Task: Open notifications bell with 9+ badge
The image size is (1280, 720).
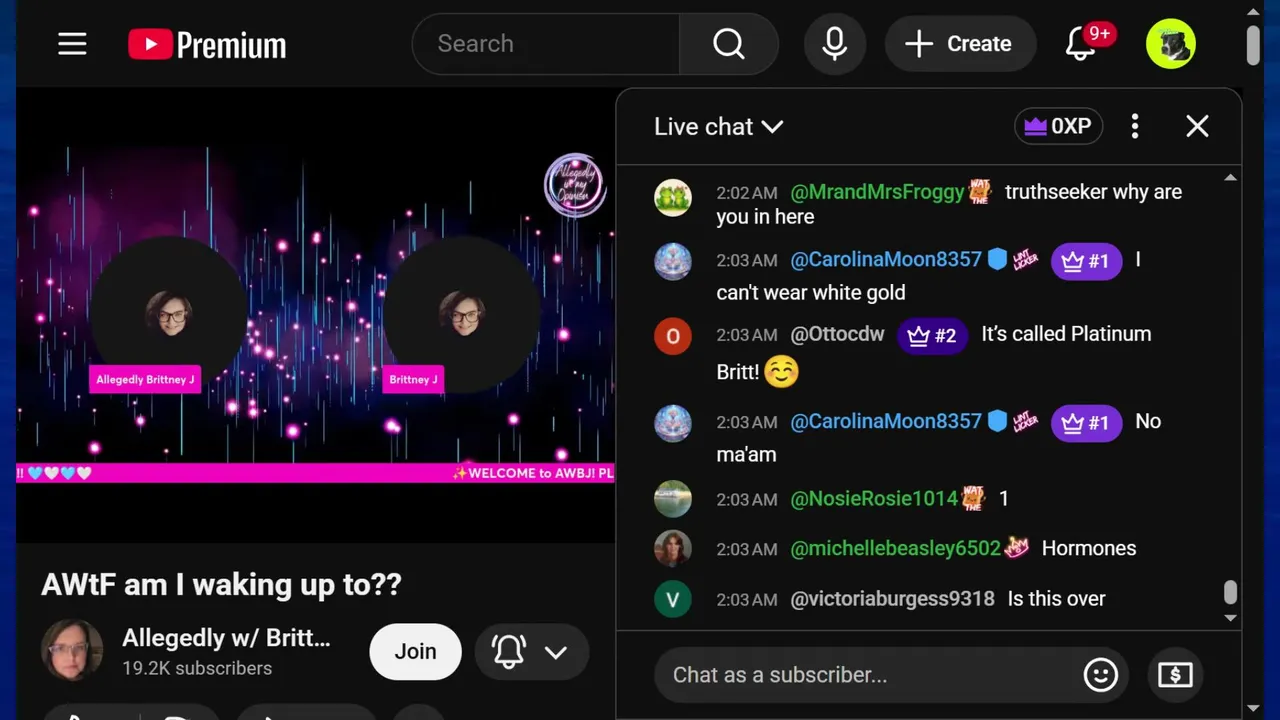Action: (1081, 44)
